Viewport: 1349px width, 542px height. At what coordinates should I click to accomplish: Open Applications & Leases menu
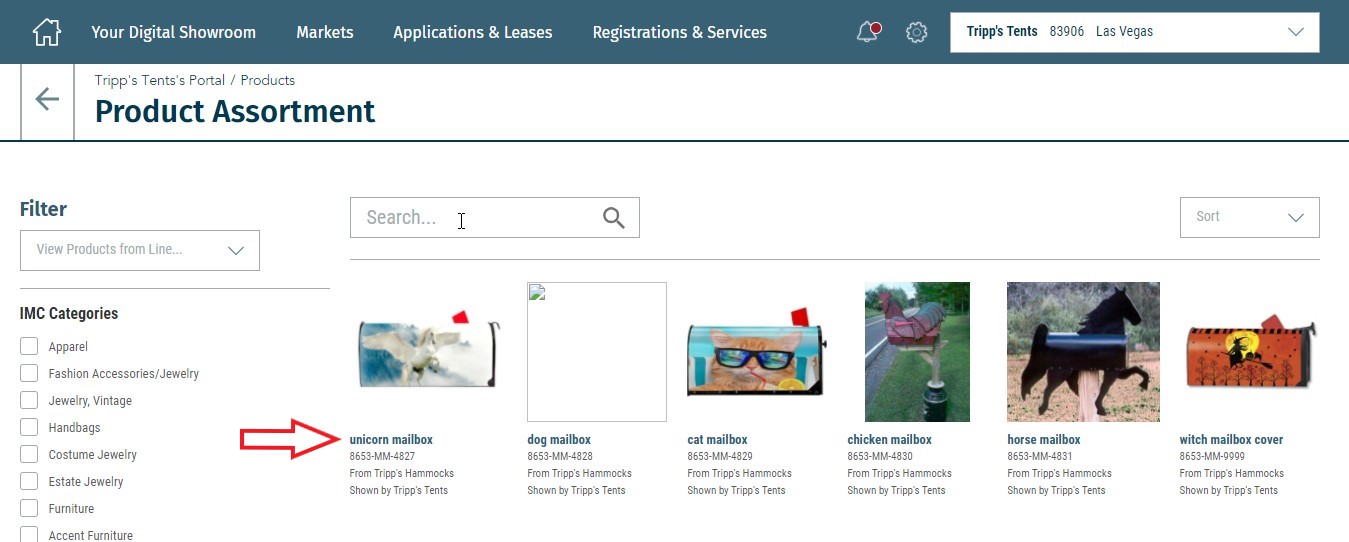(472, 32)
